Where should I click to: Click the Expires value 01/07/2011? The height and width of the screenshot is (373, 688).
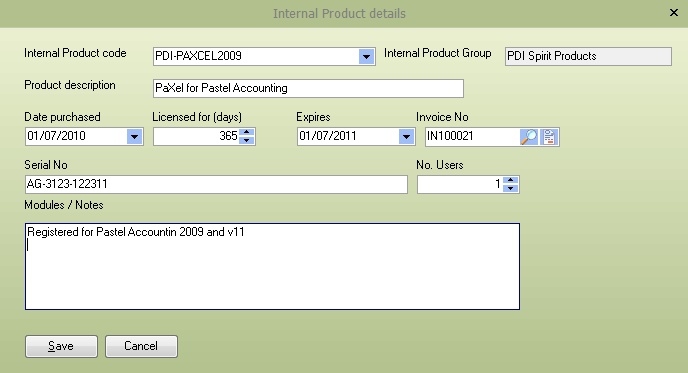click(x=328, y=136)
